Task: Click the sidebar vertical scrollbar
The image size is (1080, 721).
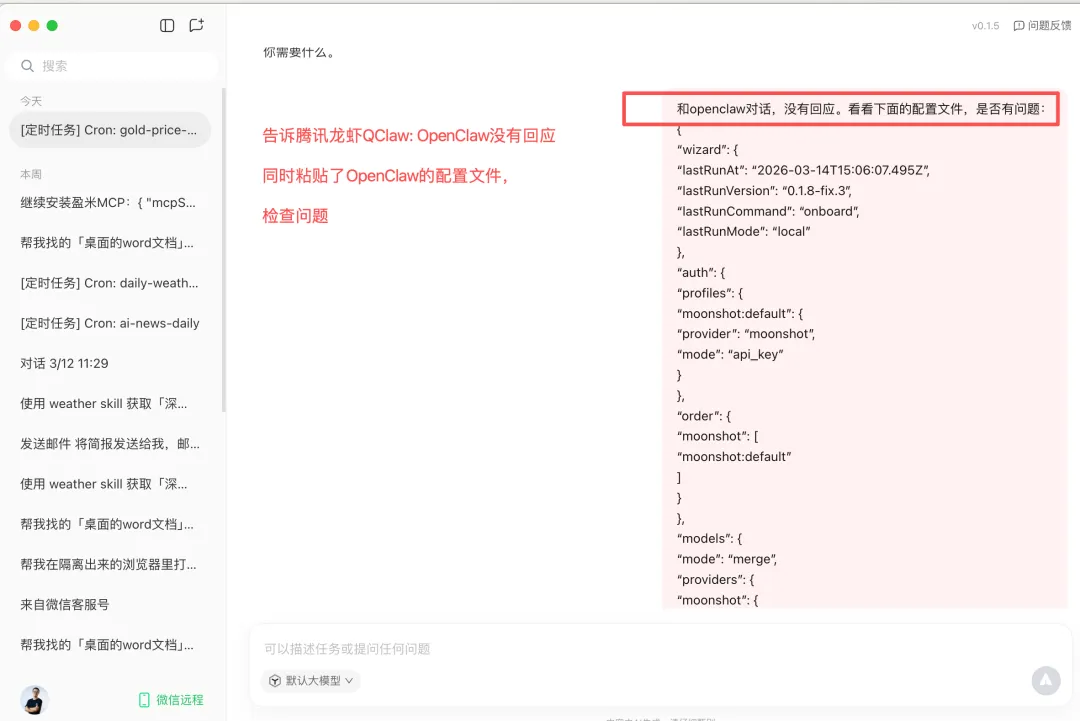Action: 223,250
